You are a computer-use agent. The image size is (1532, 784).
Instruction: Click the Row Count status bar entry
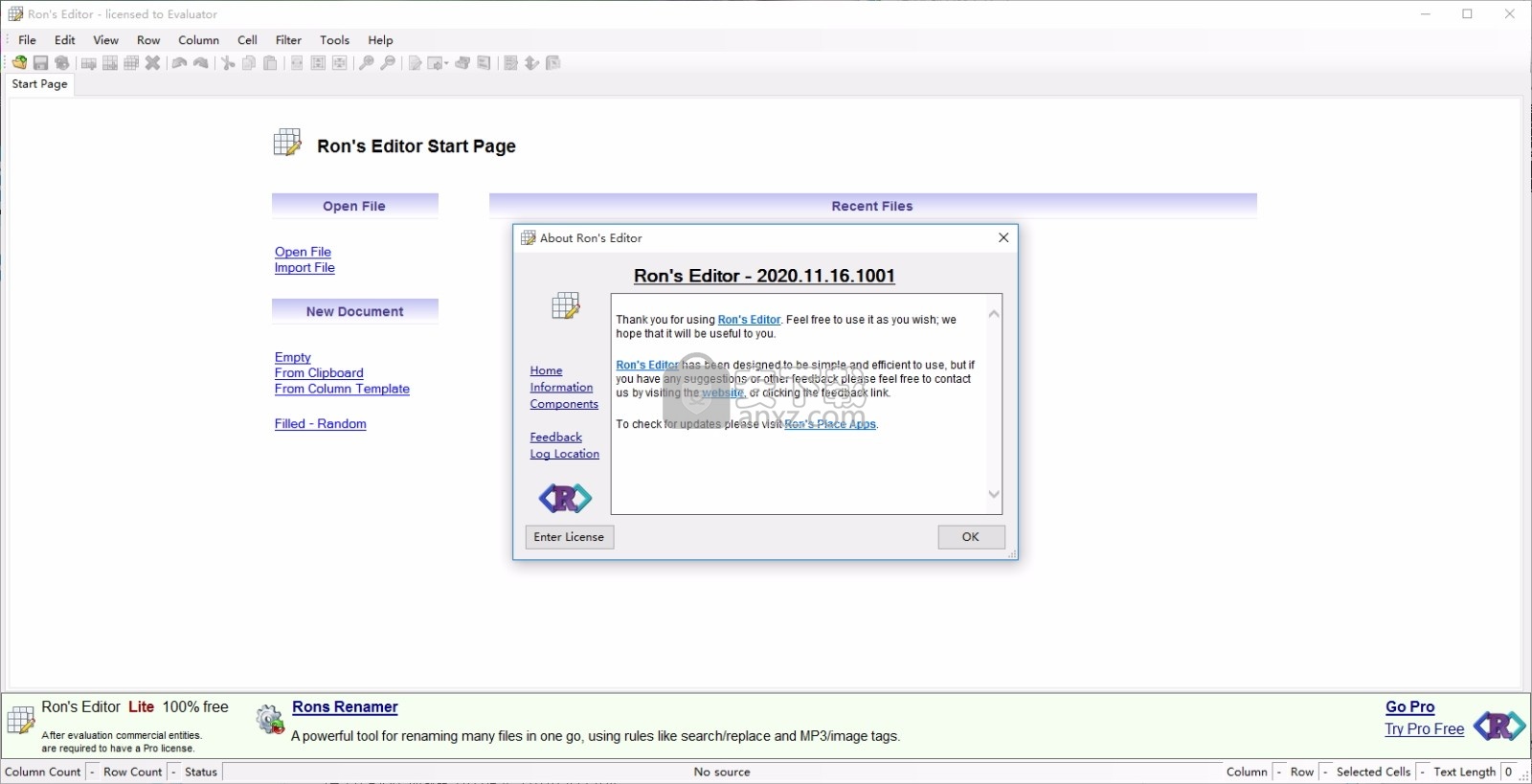[x=133, y=773]
